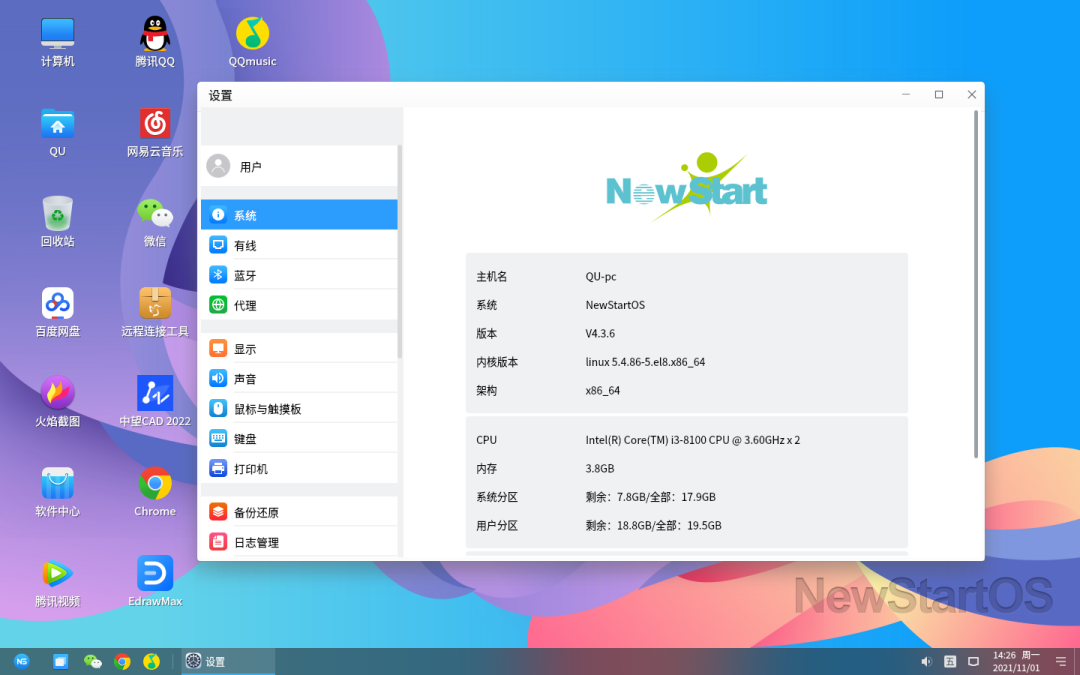Viewport: 1080px width, 675px height.
Task: Open 鼠标与触摸板 settings
Action: coord(300,408)
